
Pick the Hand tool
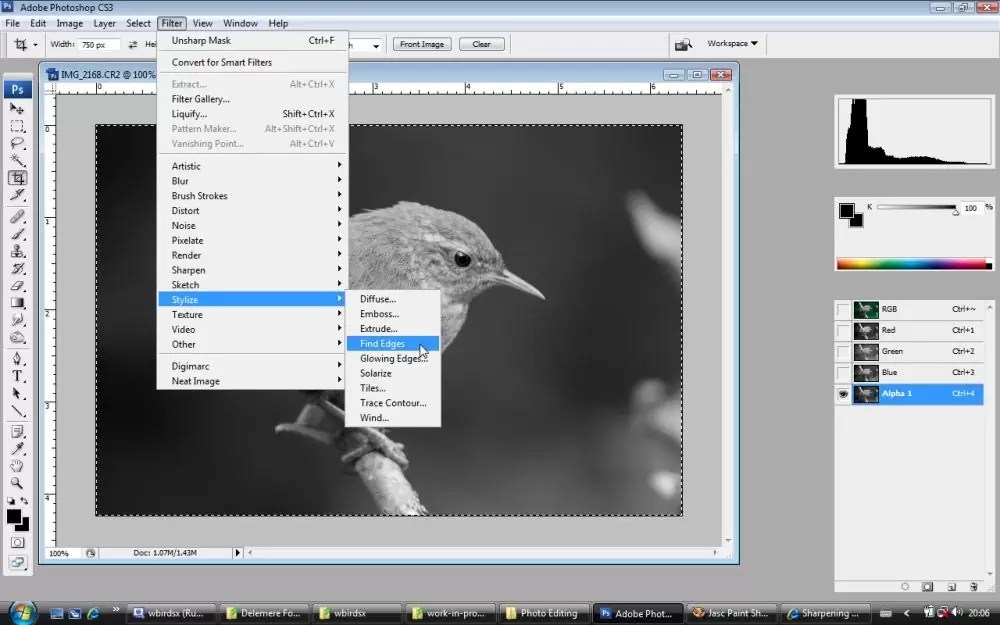click(17, 466)
